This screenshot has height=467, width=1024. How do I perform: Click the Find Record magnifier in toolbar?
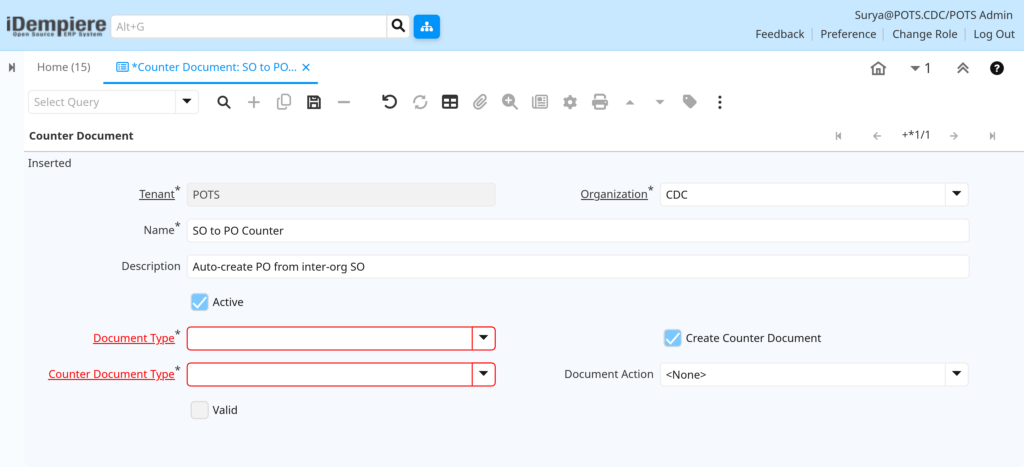click(224, 102)
